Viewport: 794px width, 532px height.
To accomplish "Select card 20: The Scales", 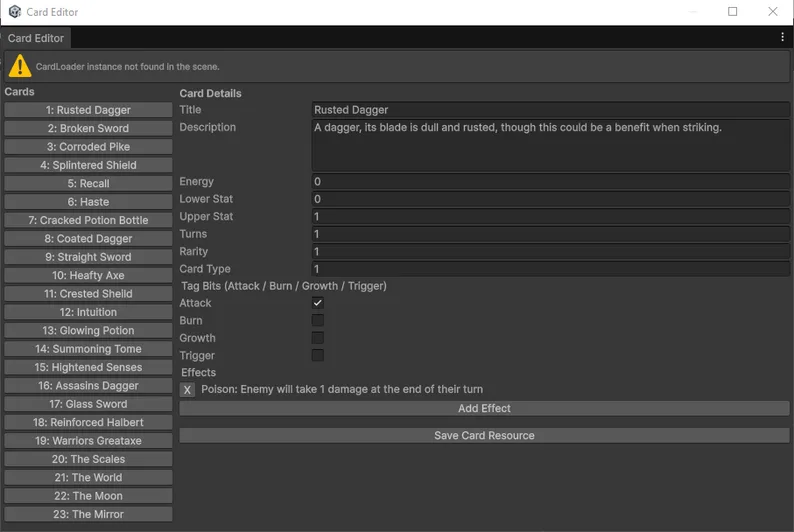I will pyautogui.click(x=88, y=460).
